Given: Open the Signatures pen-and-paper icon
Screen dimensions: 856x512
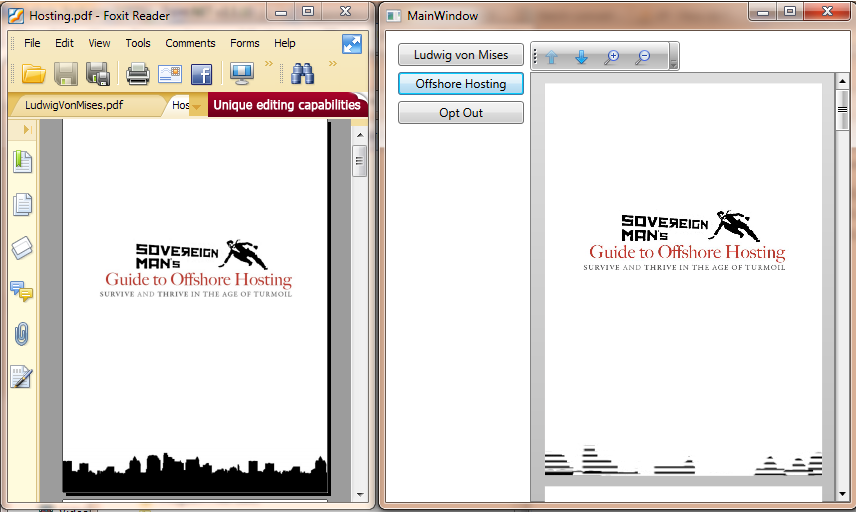Looking at the screenshot, I should (x=21, y=377).
